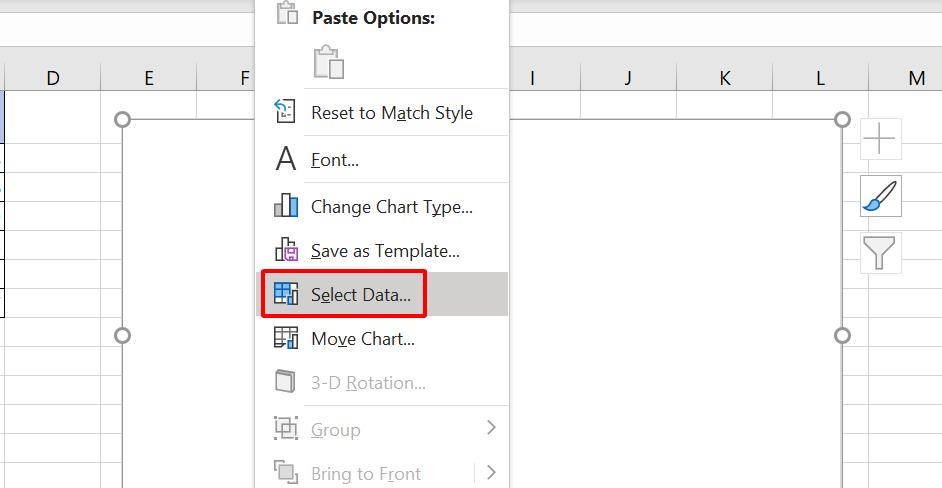Image resolution: width=942 pixels, height=488 pixels.
Task: Click the left-middle chart resize handle
Action: [123, 335]
